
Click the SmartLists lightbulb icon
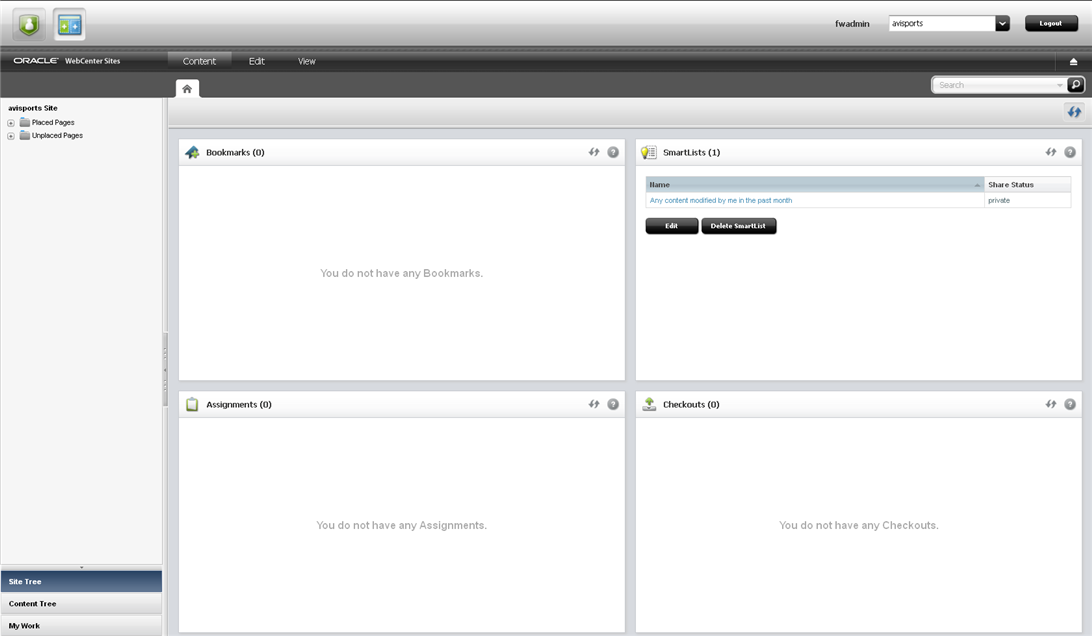(648, 152)
